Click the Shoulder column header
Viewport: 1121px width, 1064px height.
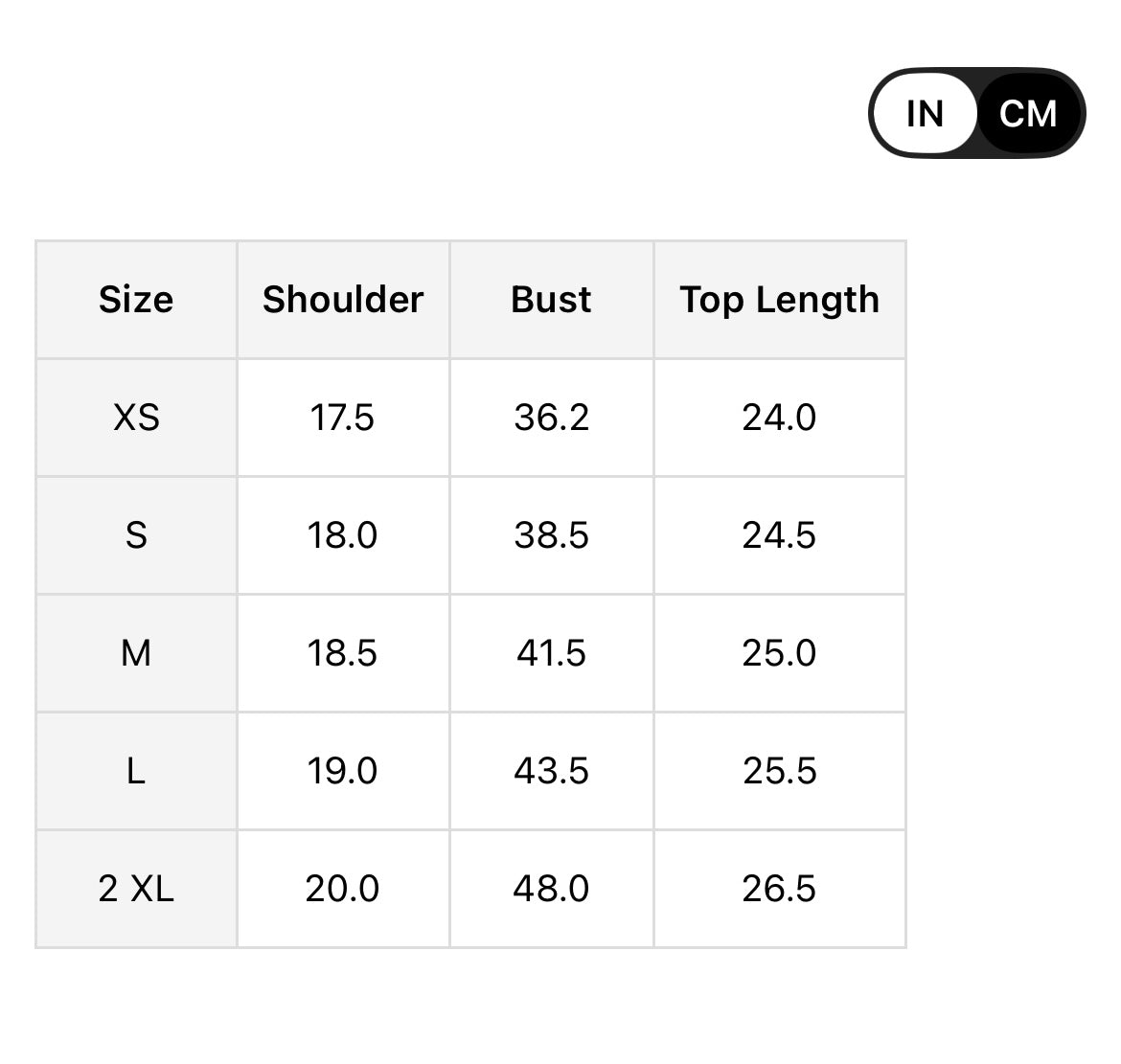click(343, 300)
